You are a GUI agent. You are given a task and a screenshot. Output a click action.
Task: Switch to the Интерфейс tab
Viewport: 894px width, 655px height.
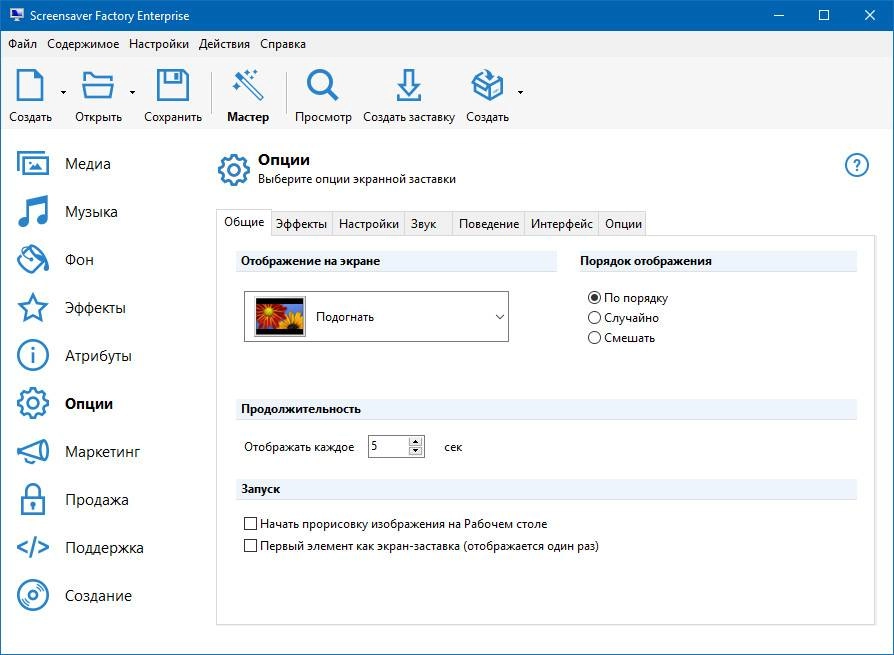point(562,224)
